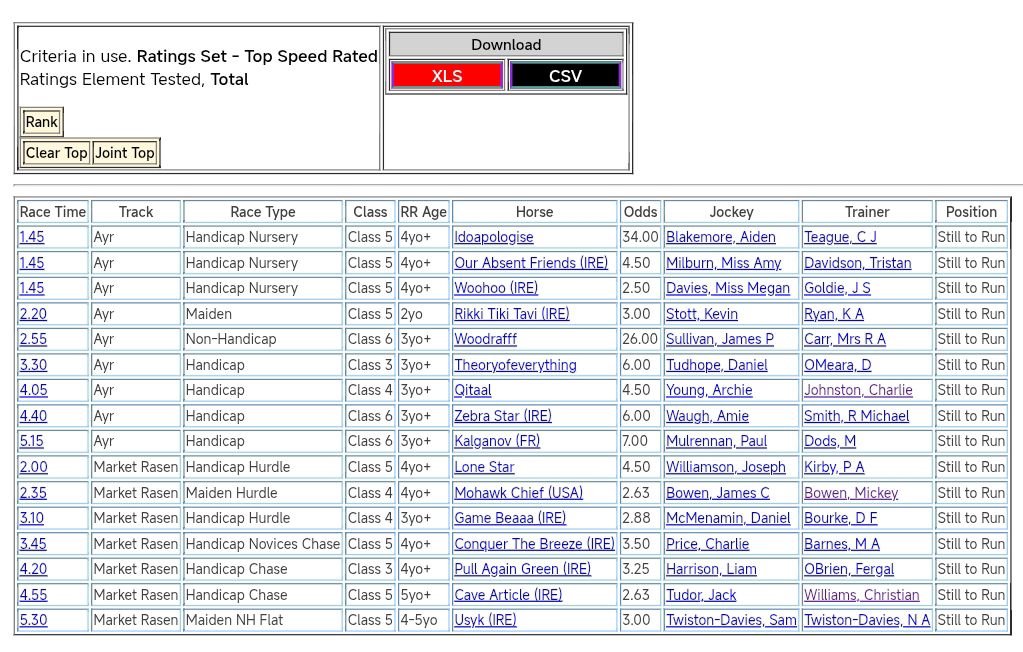Open jockey Blakemore, Aiden's page
The width and height of the screenshot is (1023, 652).
click(x=720, y=237)
